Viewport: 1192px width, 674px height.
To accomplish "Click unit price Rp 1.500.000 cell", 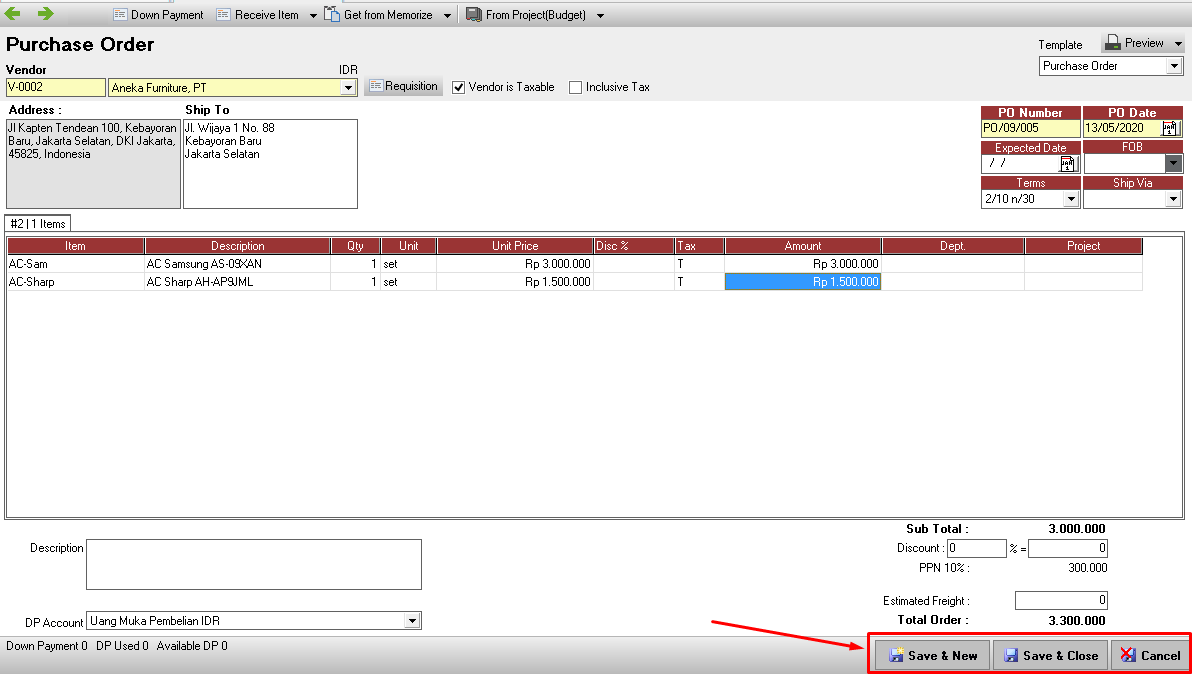I will [x=515, y=282].
